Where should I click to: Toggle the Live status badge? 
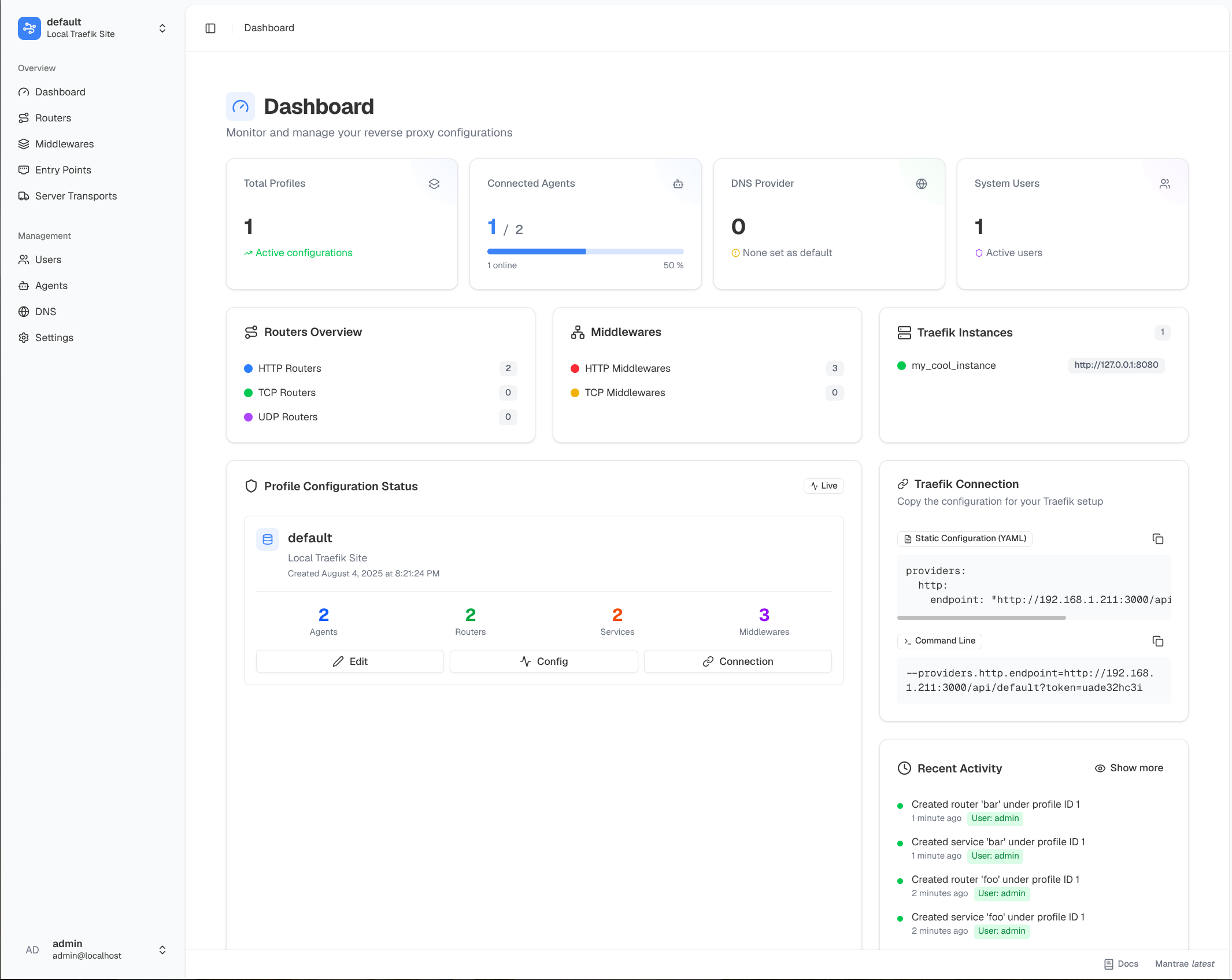[823, 486]
